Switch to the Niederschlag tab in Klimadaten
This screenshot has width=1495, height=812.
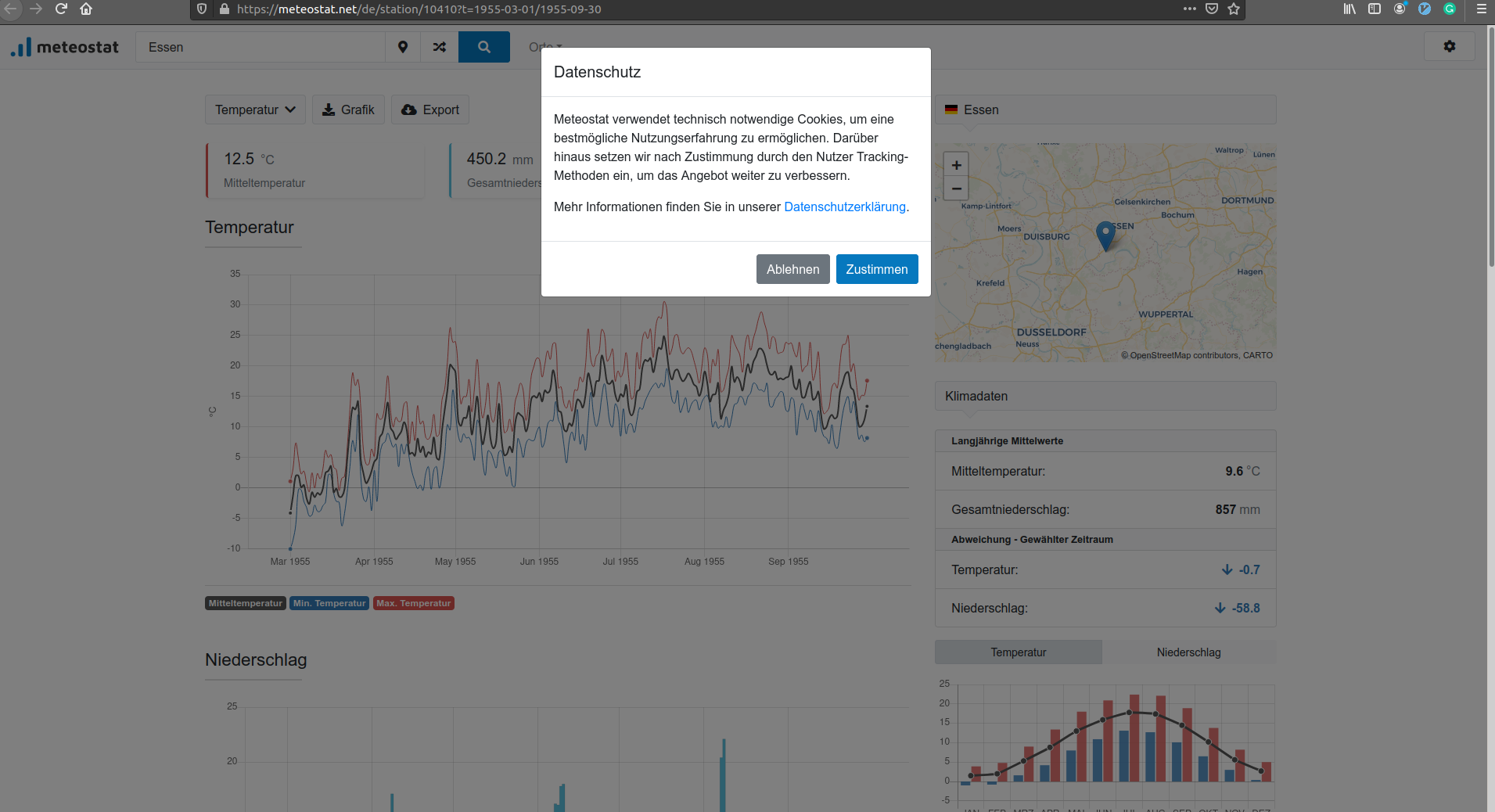(x=1188, y=652)
